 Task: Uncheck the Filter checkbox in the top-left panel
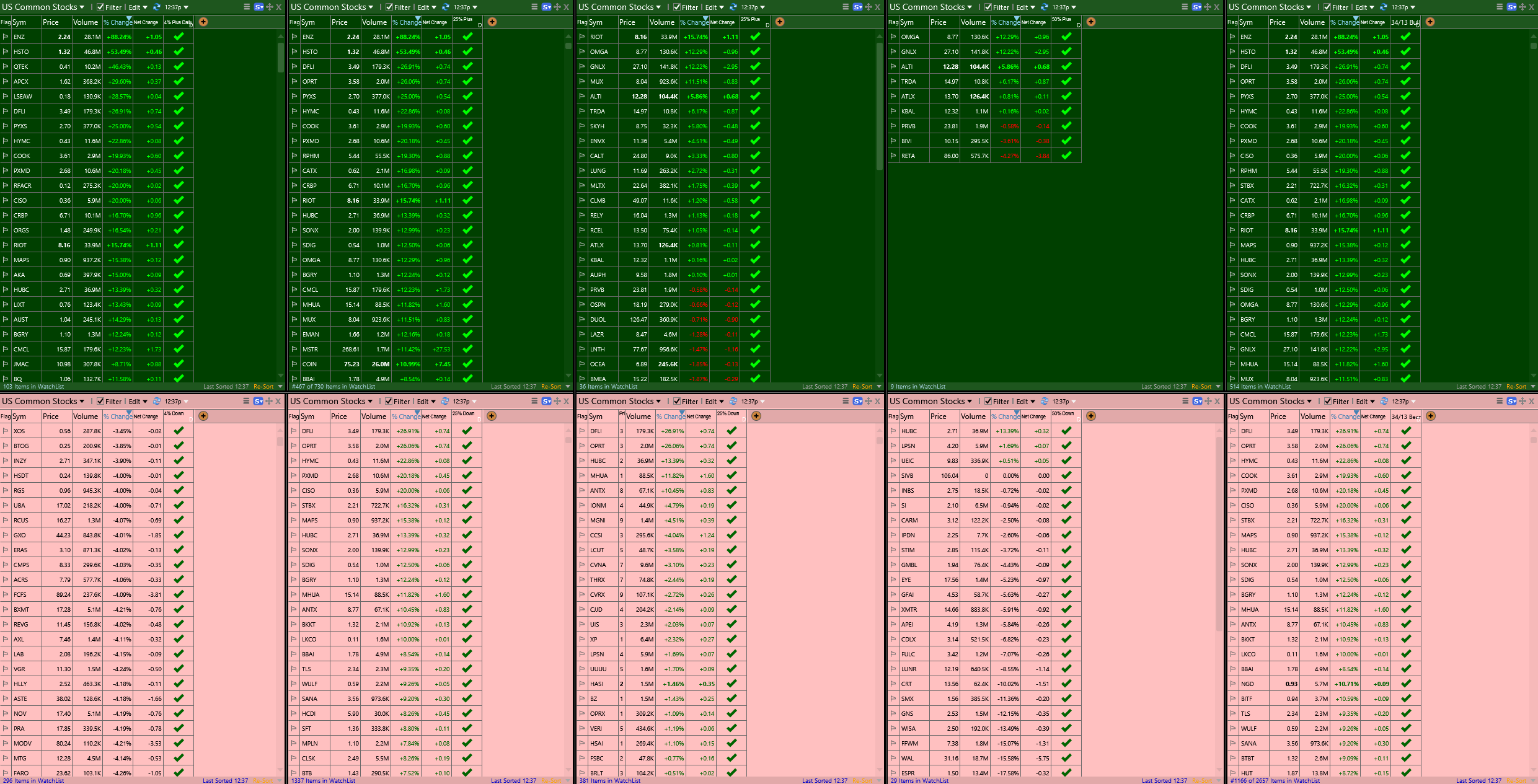tap(99, 7)
